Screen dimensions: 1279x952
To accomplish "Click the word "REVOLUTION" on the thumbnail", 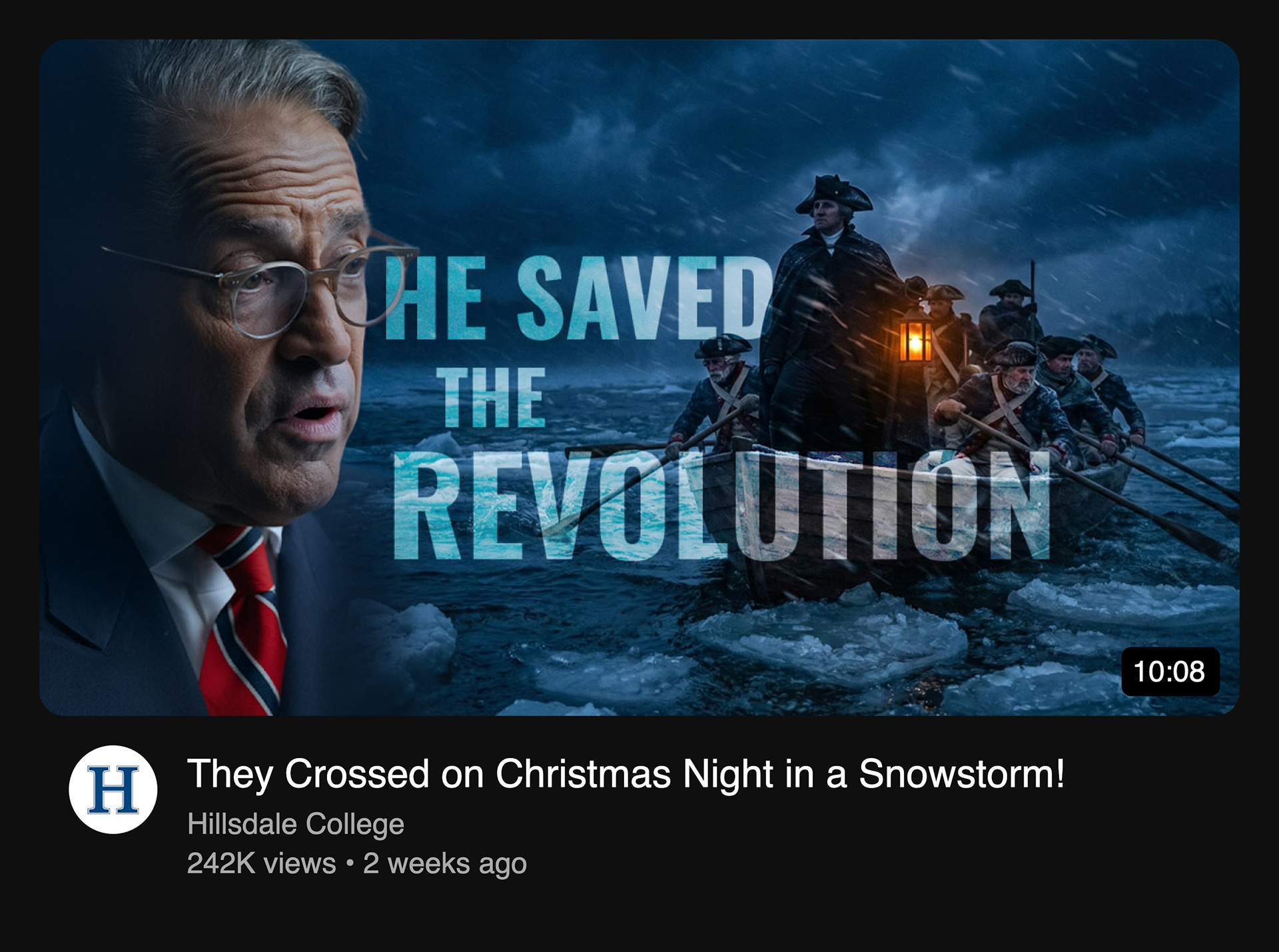I will click(721, 506).
